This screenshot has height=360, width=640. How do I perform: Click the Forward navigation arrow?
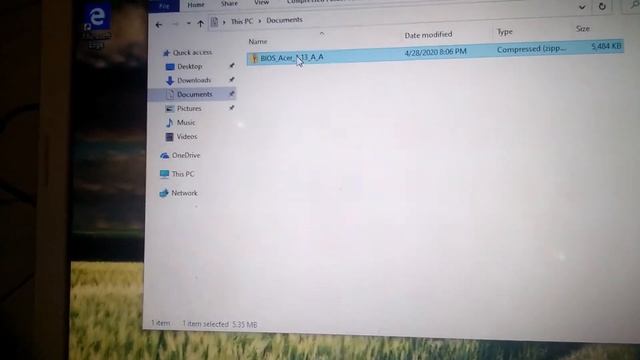176,24
